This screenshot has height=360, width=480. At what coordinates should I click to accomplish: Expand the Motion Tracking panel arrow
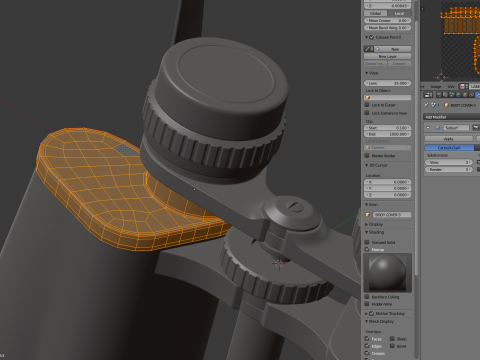click(366, 314)
